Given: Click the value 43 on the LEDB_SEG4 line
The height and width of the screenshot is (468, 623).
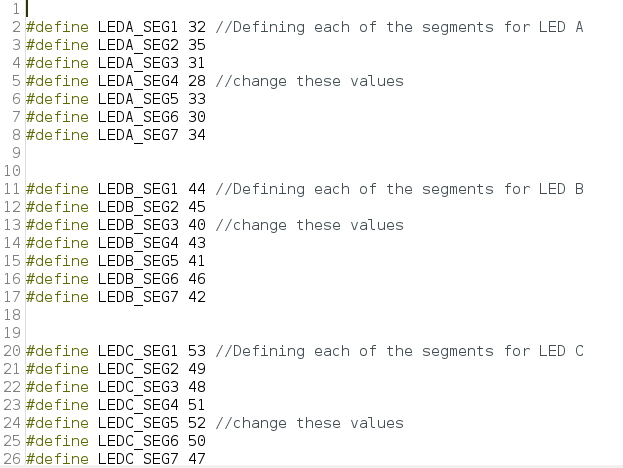Looking at the screenshot, I should point(196,243).
